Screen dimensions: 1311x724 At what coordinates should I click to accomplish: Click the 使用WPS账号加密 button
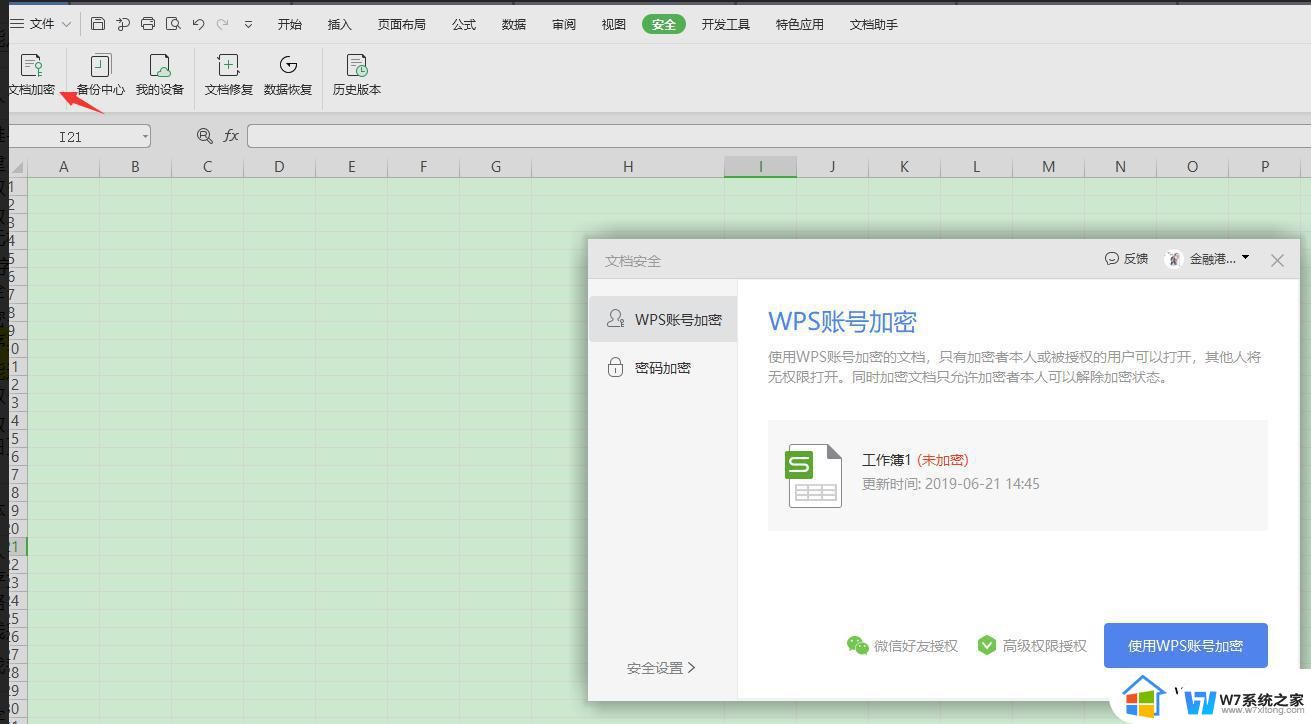tap(1185, 645)
